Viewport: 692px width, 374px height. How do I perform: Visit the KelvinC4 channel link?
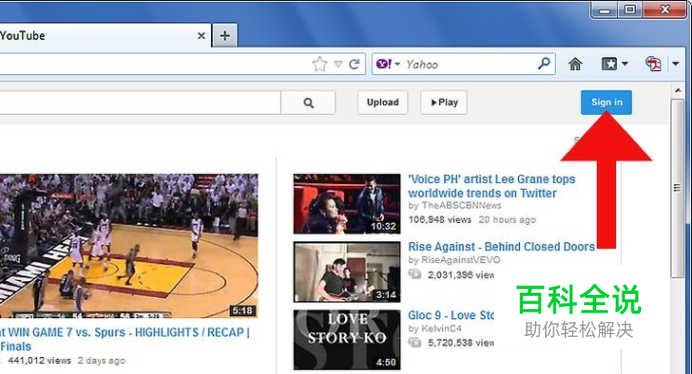(x=441, y=329)
